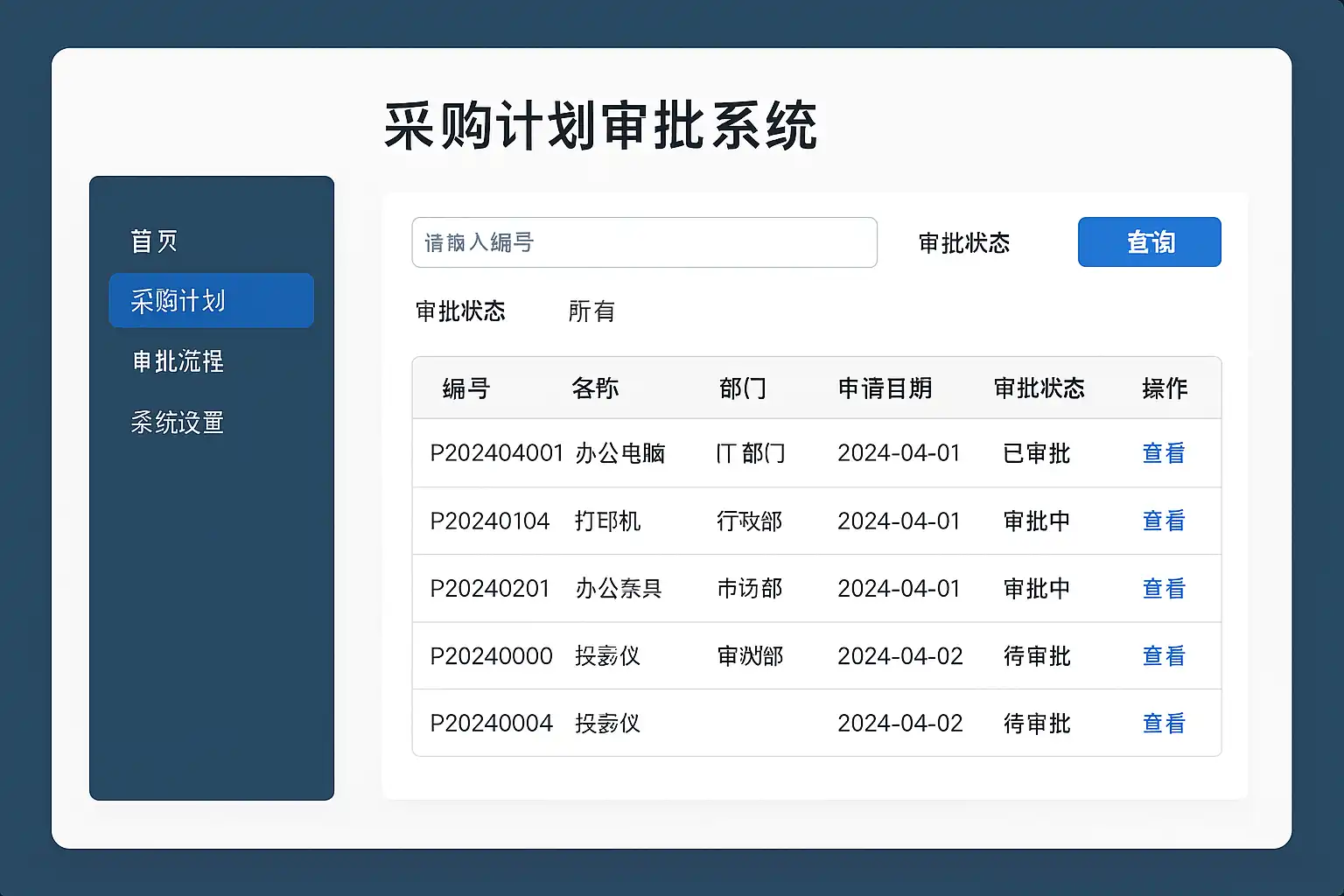Click 打印机 name cell
This screenshot has width=1344, height=896.
(x=608, y=521)
